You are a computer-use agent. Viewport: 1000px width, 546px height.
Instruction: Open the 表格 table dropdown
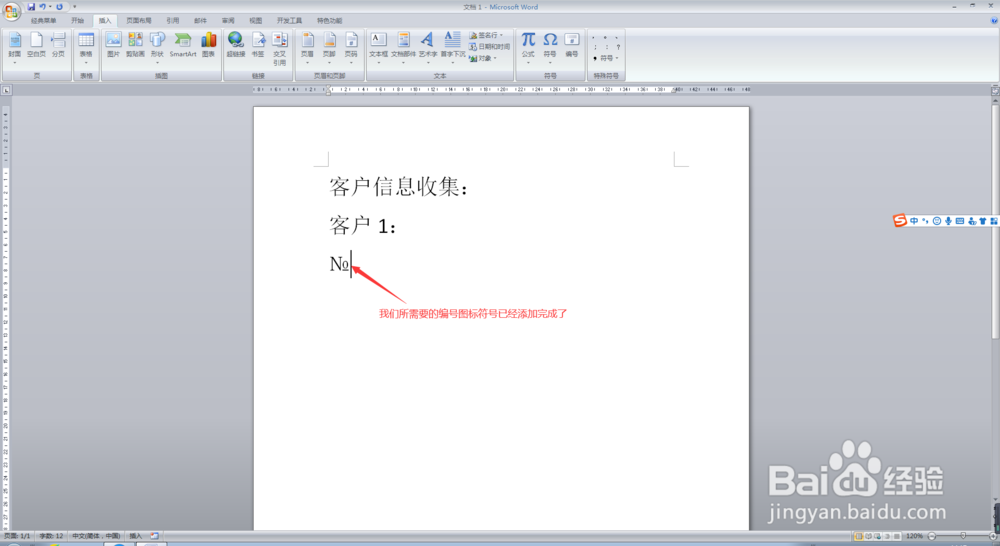(86, 47)
